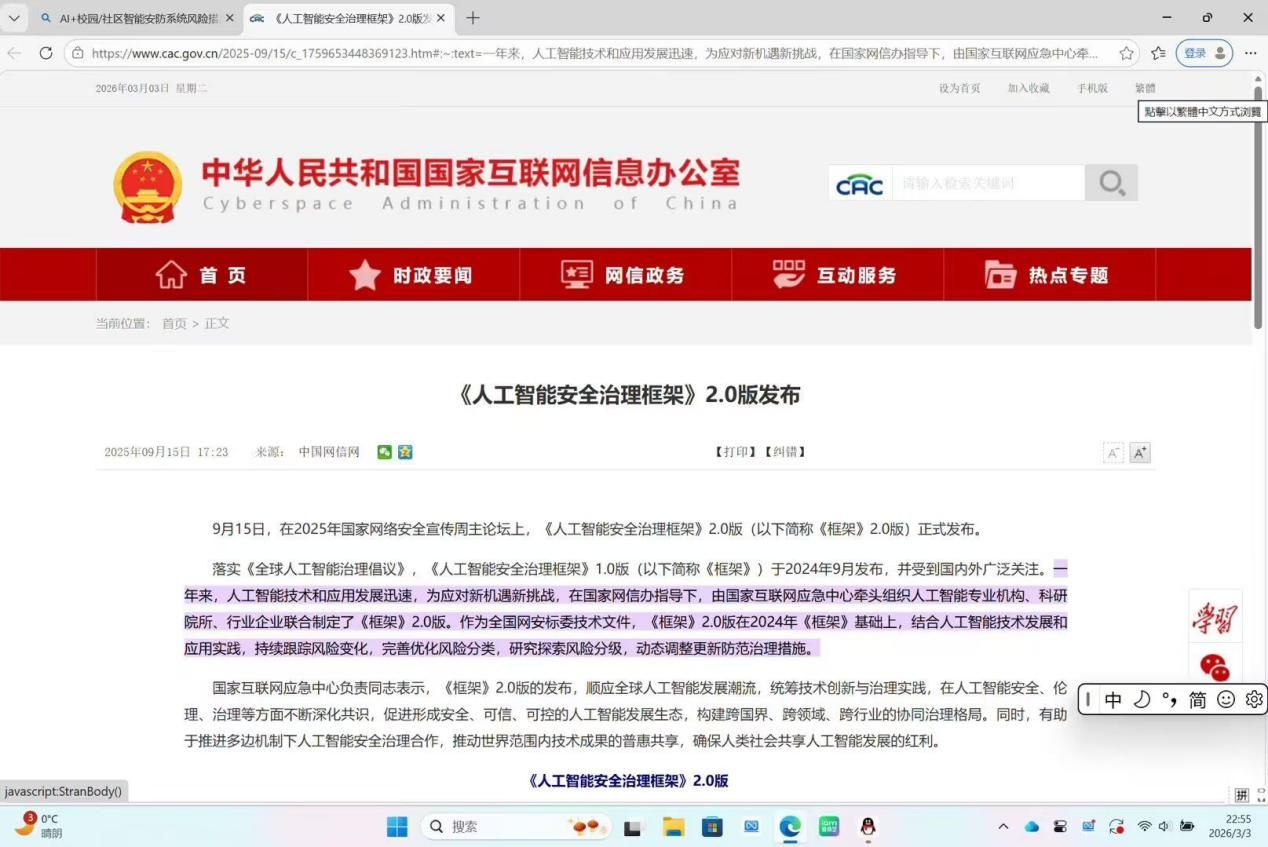Decrease font size with A- button
The width and height of the screenshot is (1268, 847).
(x=1113, y=453)
